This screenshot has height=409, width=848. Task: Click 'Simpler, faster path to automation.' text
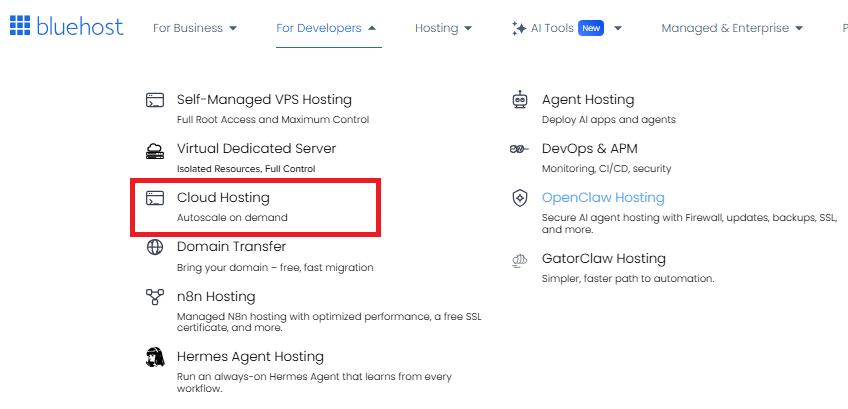(x=628, y=279)
